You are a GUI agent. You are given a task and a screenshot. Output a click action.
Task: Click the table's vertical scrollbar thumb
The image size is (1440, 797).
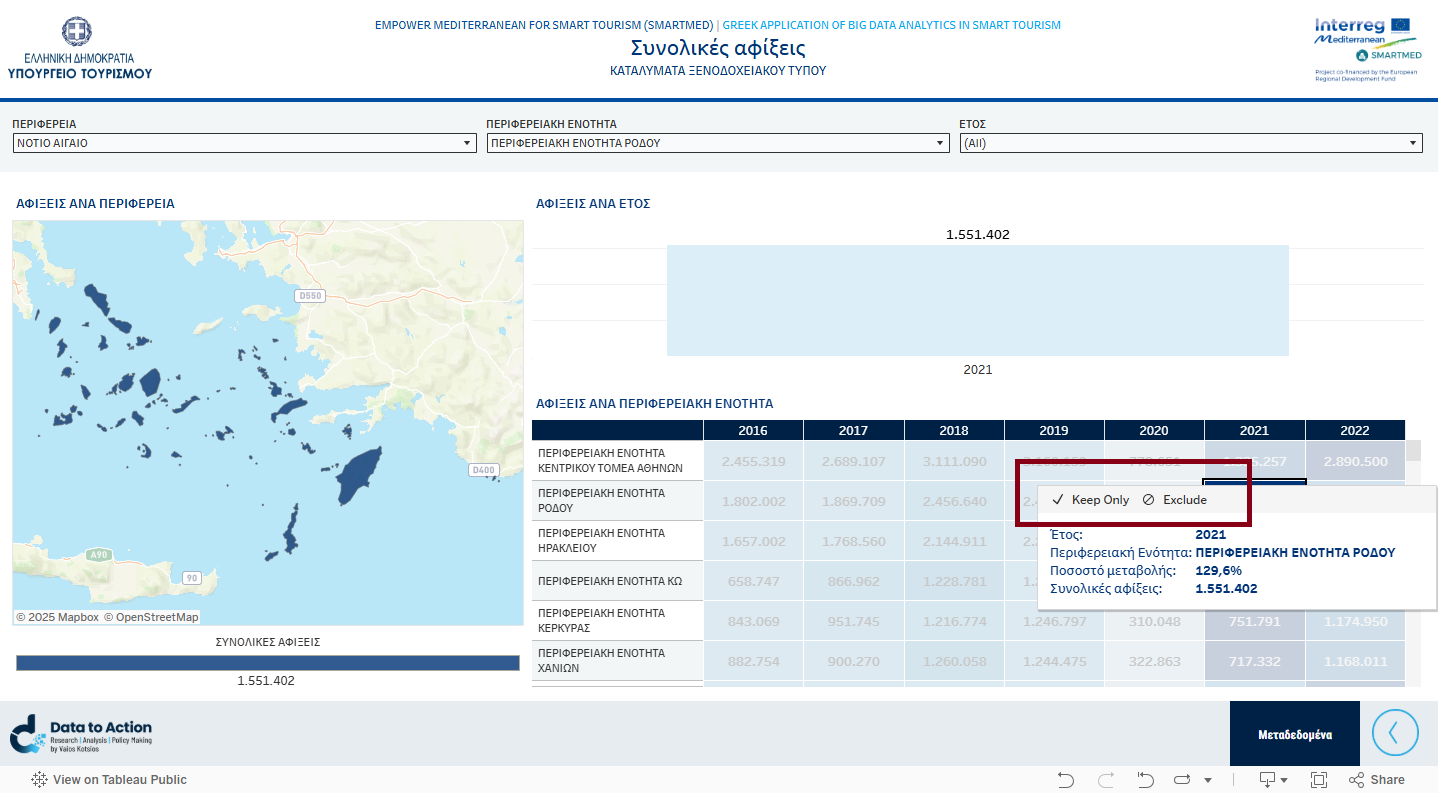pyautogui.click(x=1413, y=451)
